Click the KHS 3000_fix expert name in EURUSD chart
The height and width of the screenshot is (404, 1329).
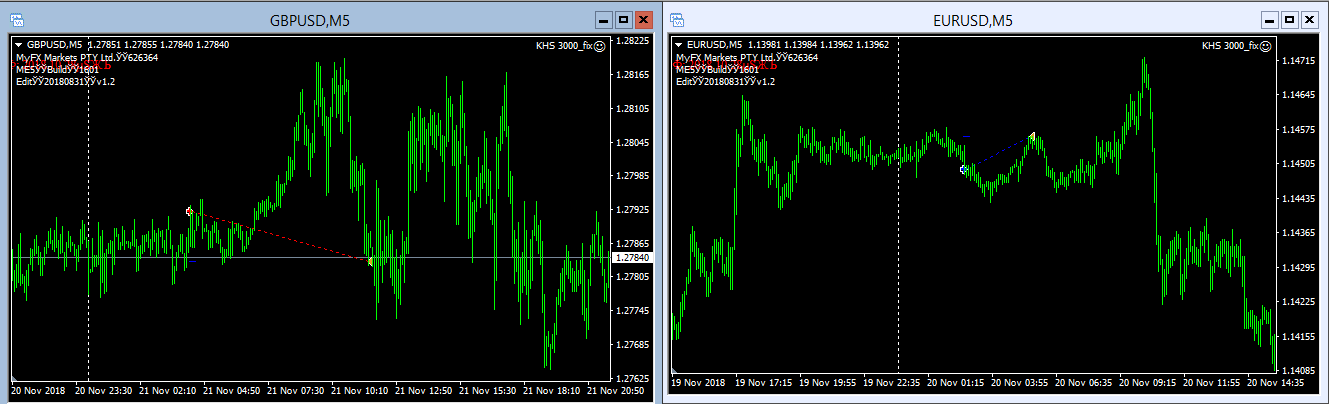click(x=1229, y=46)
